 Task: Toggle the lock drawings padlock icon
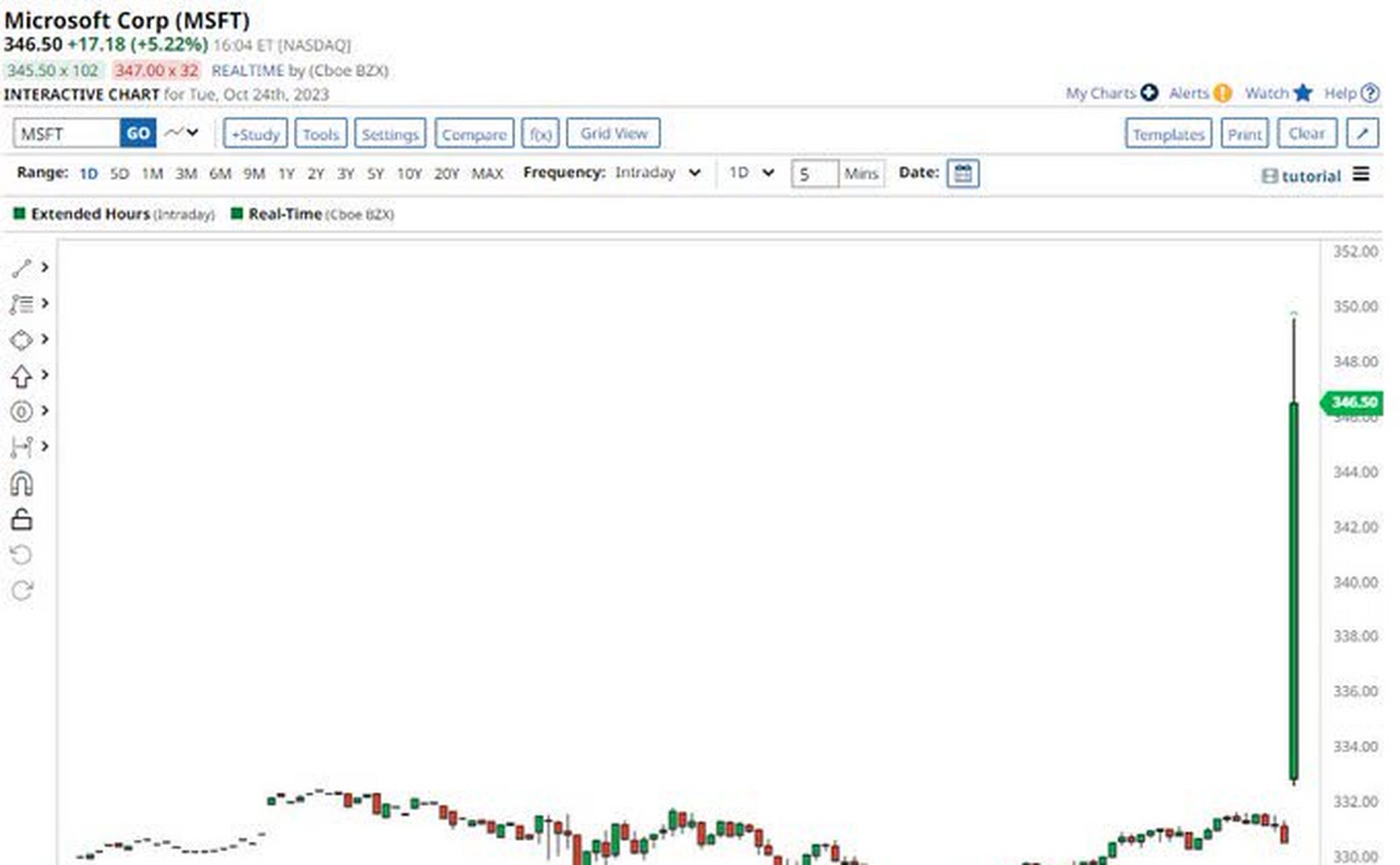point(21,520)
